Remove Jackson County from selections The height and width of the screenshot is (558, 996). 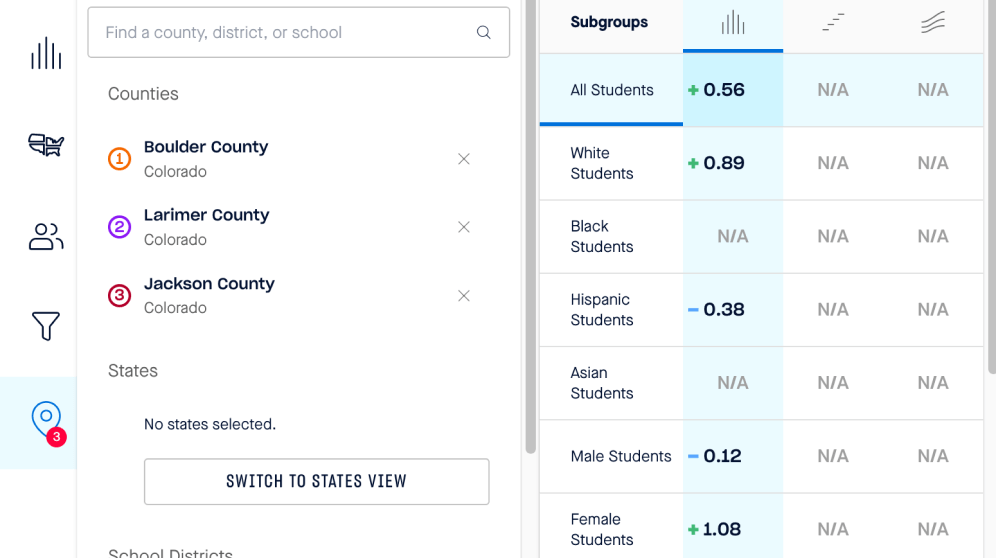tap(464, 296)
